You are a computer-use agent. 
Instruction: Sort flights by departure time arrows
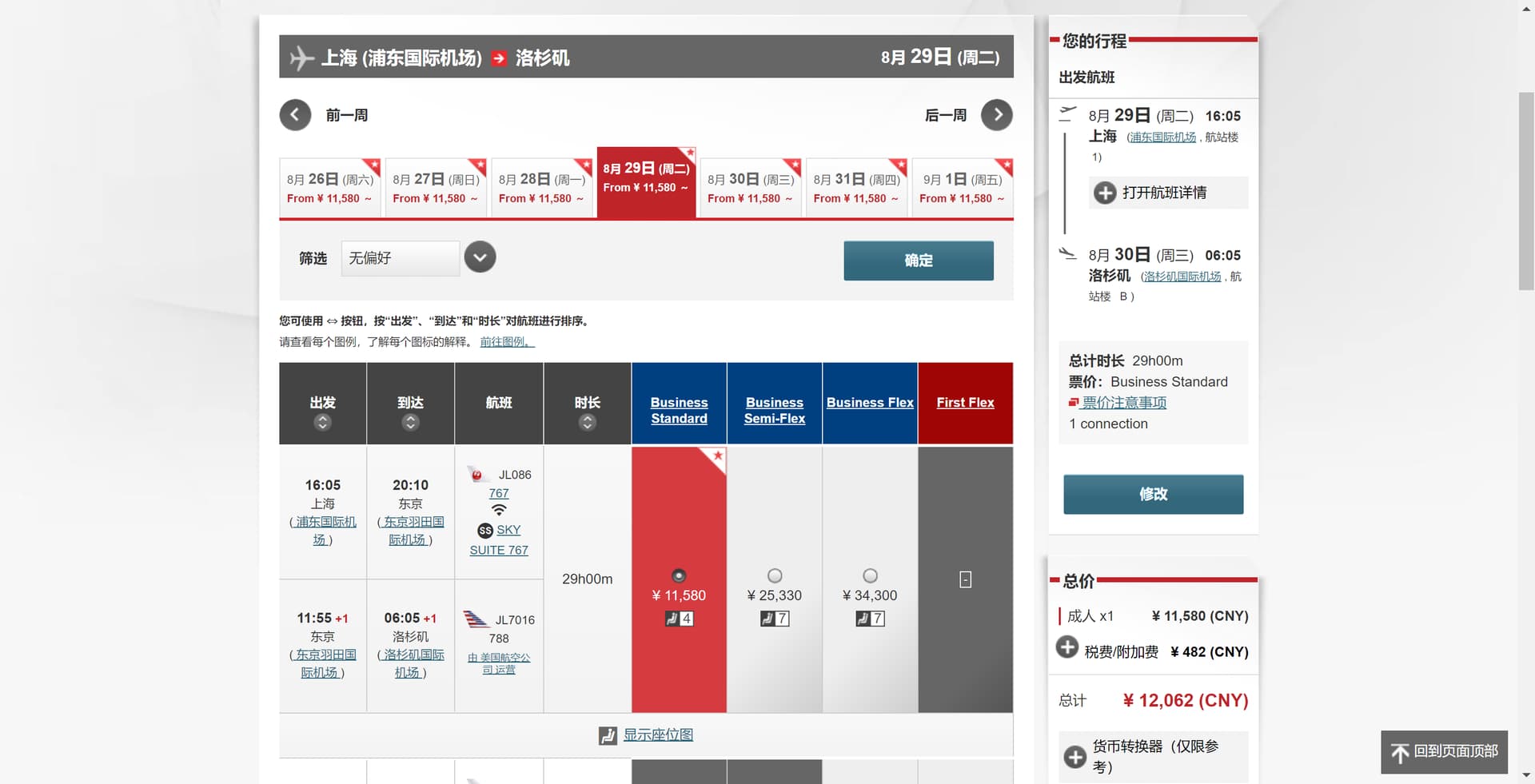point(322,423)
